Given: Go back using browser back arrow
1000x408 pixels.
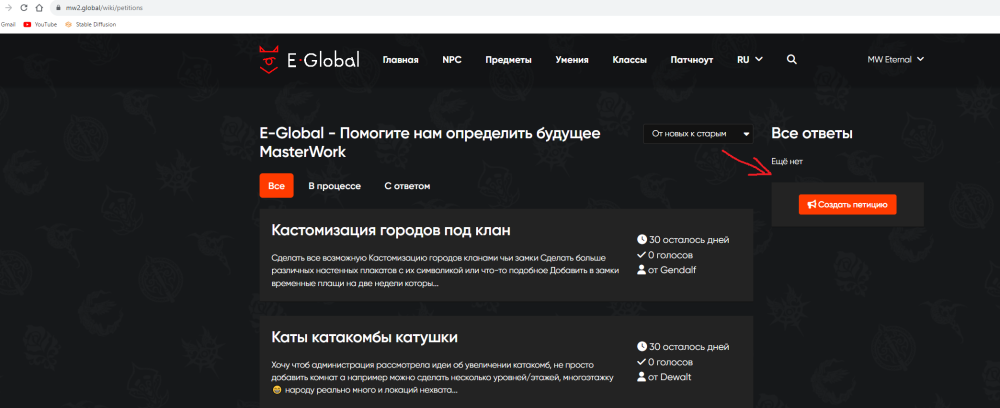Looking at the screenshot, I should pyautogui.click(x=8, y=7).
